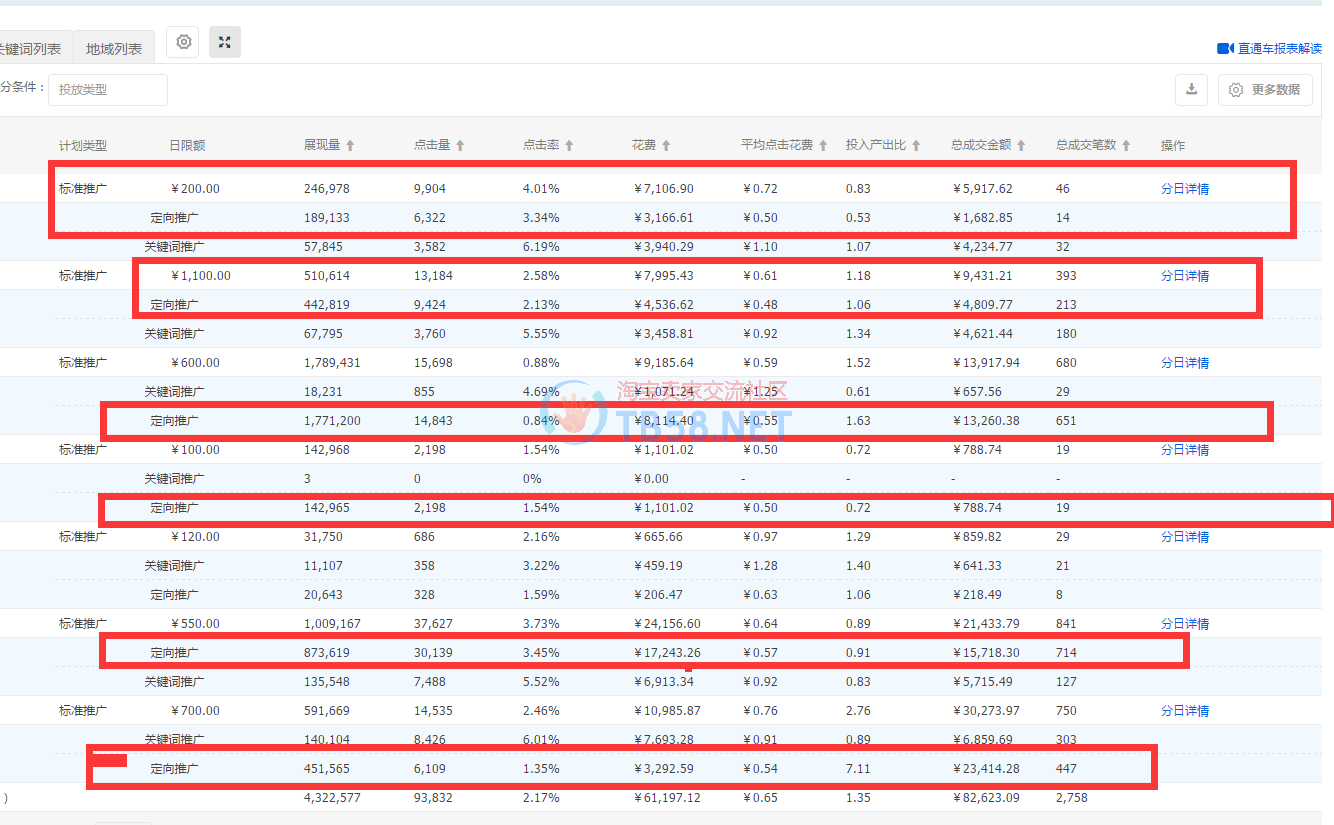The image size is (1334, 825).
Task: Sort by 总成交笔数 column arrow
Action: (1126, 146)
